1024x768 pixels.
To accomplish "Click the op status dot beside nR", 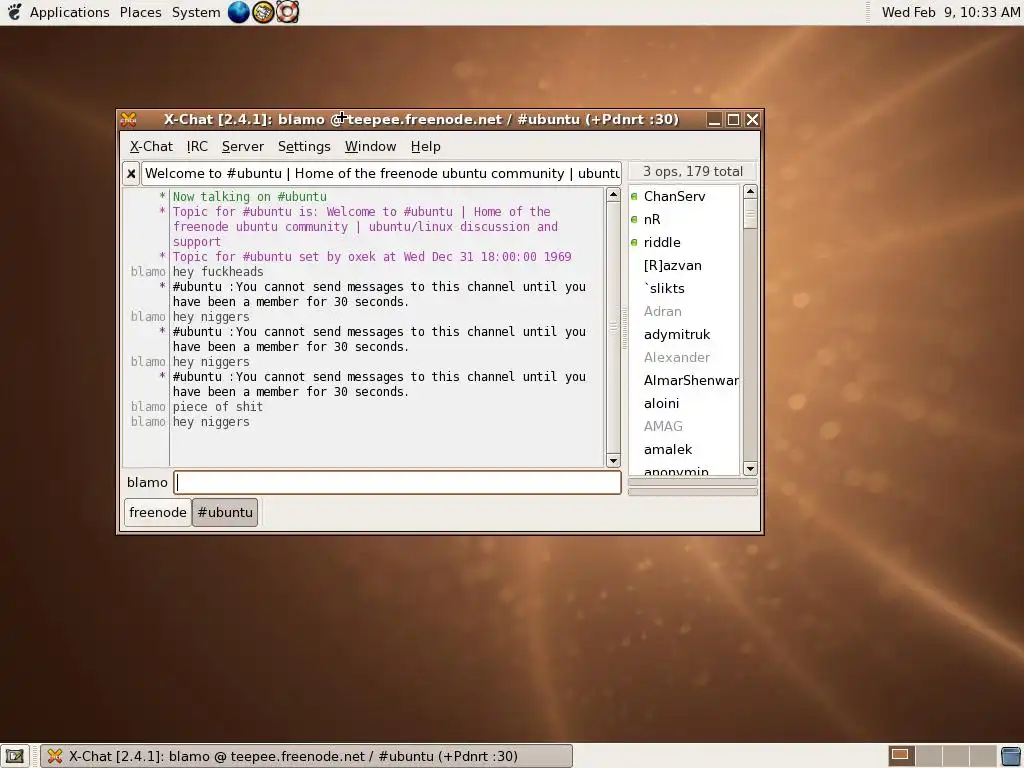I will (x=634, y=219).
